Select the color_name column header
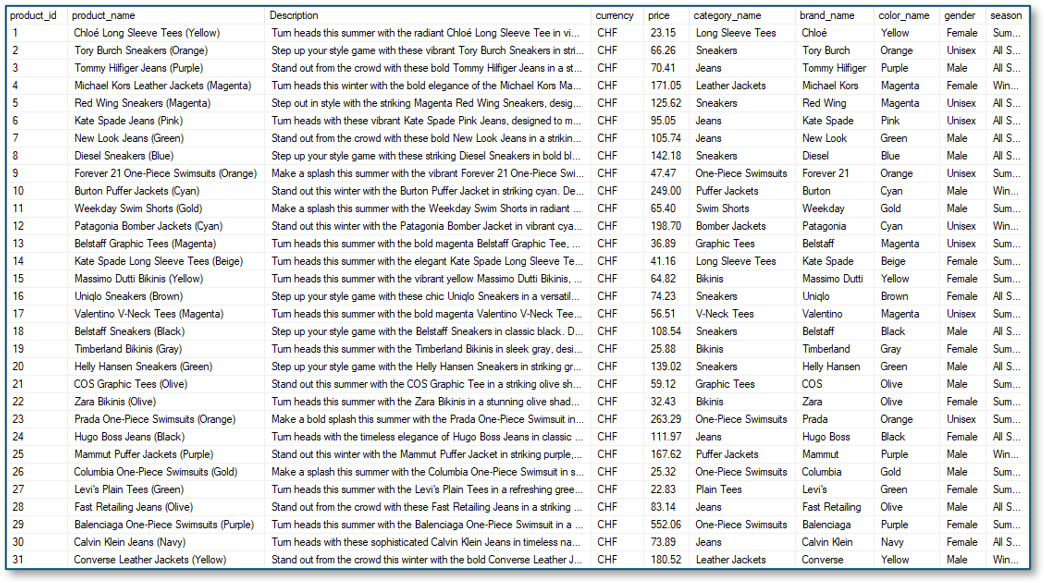 (904, 15)
